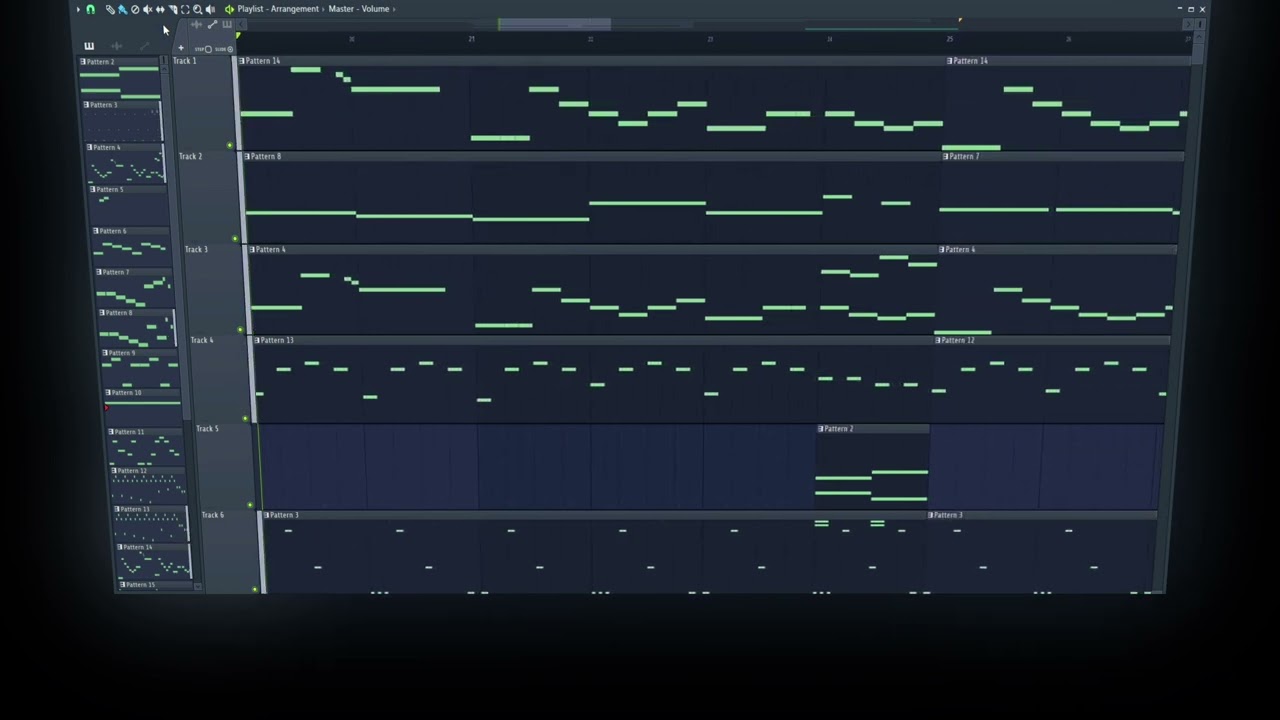Screen dimensions: 1280x720
Task: Open Pattern 12 clip menu on Track 4
Action: [938, 340]
